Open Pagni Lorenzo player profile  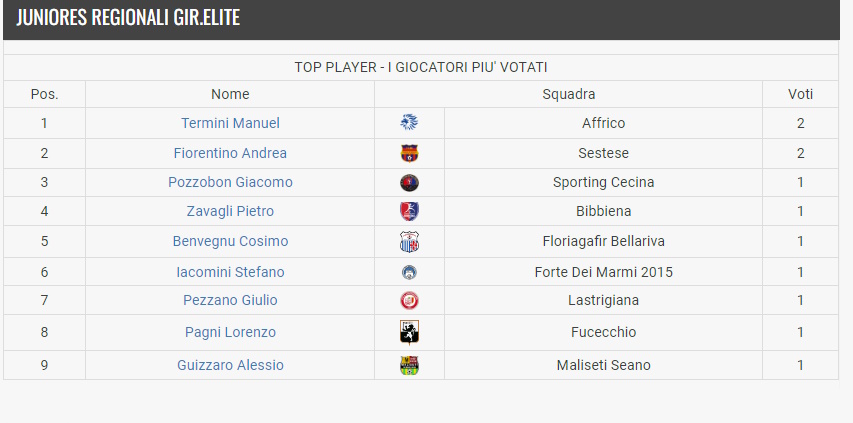230,332
